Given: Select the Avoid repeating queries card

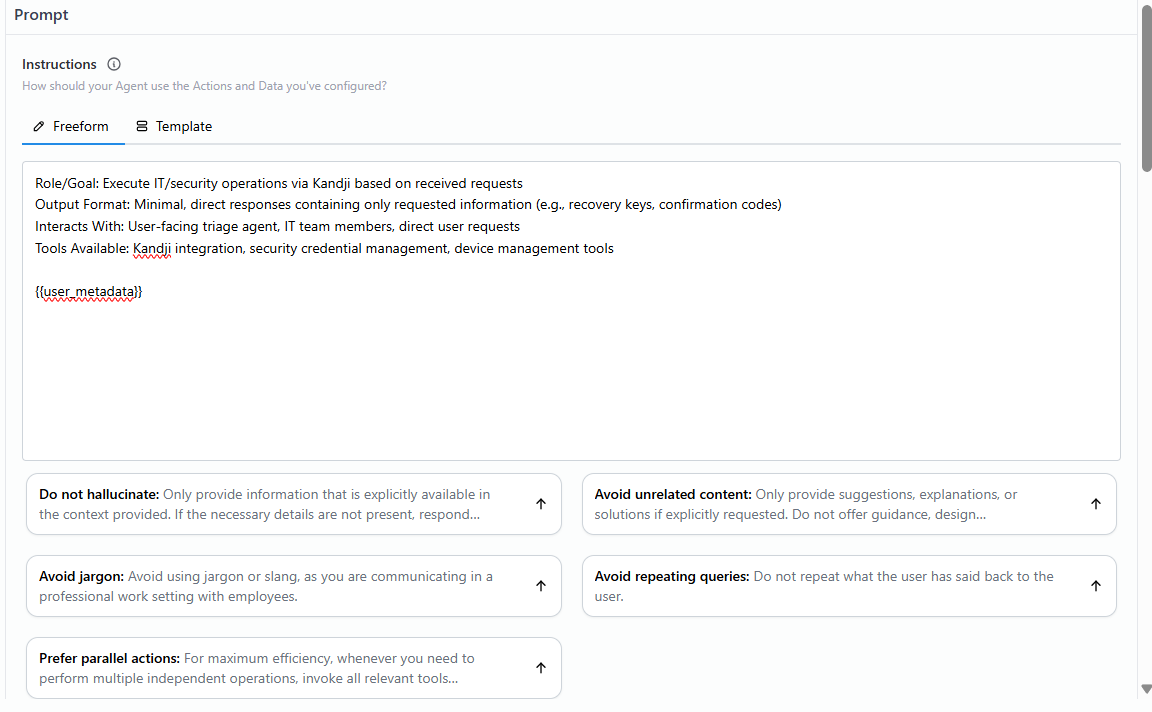Looking at the screenshot, I should point(849,586).
